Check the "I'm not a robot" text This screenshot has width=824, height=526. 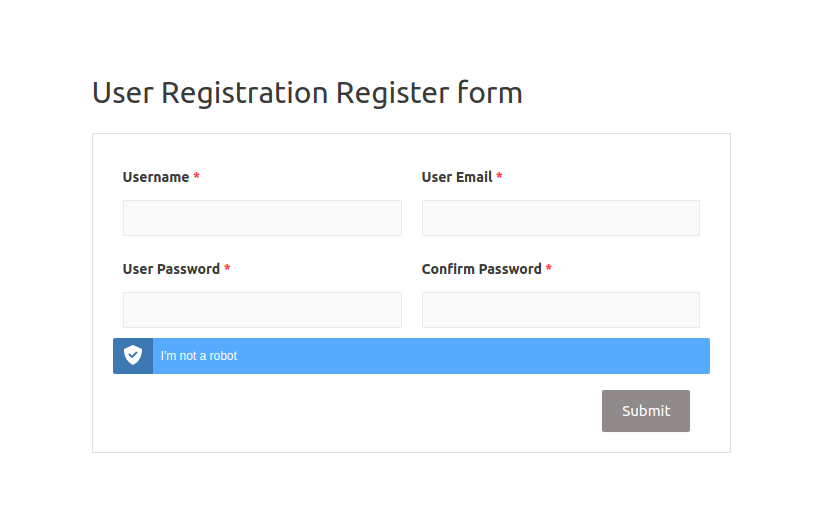pos(199,356)
